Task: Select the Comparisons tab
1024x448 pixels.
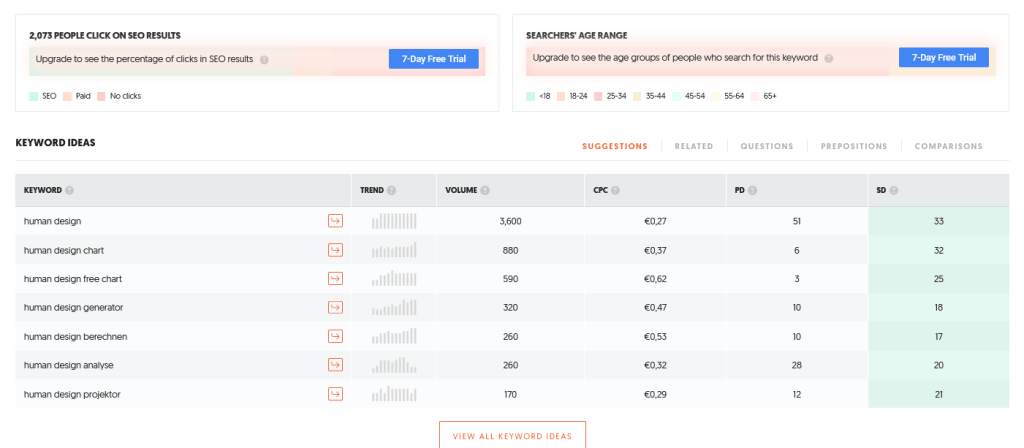Action: pos(948,146)
